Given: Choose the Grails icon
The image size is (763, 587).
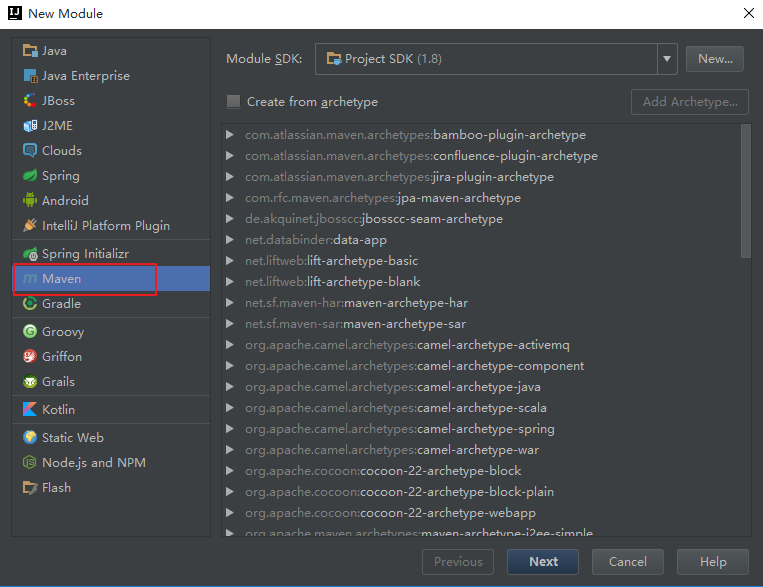Looking at the screenshot, I should (30, 382).
